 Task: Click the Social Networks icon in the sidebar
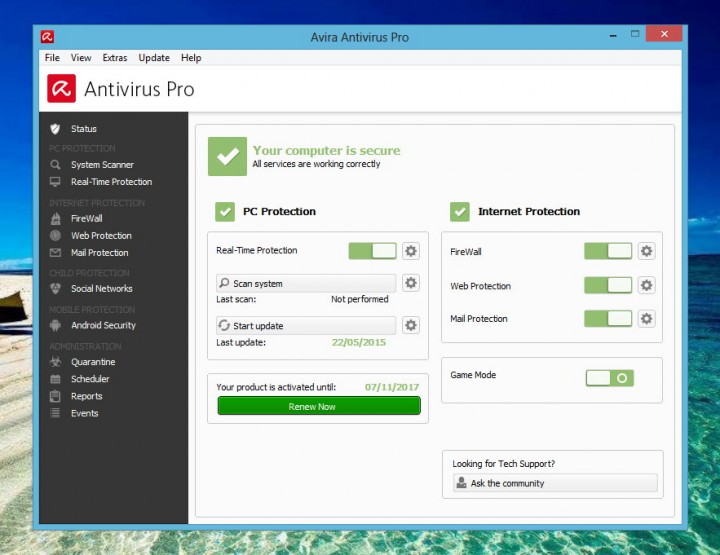(55, 288)
